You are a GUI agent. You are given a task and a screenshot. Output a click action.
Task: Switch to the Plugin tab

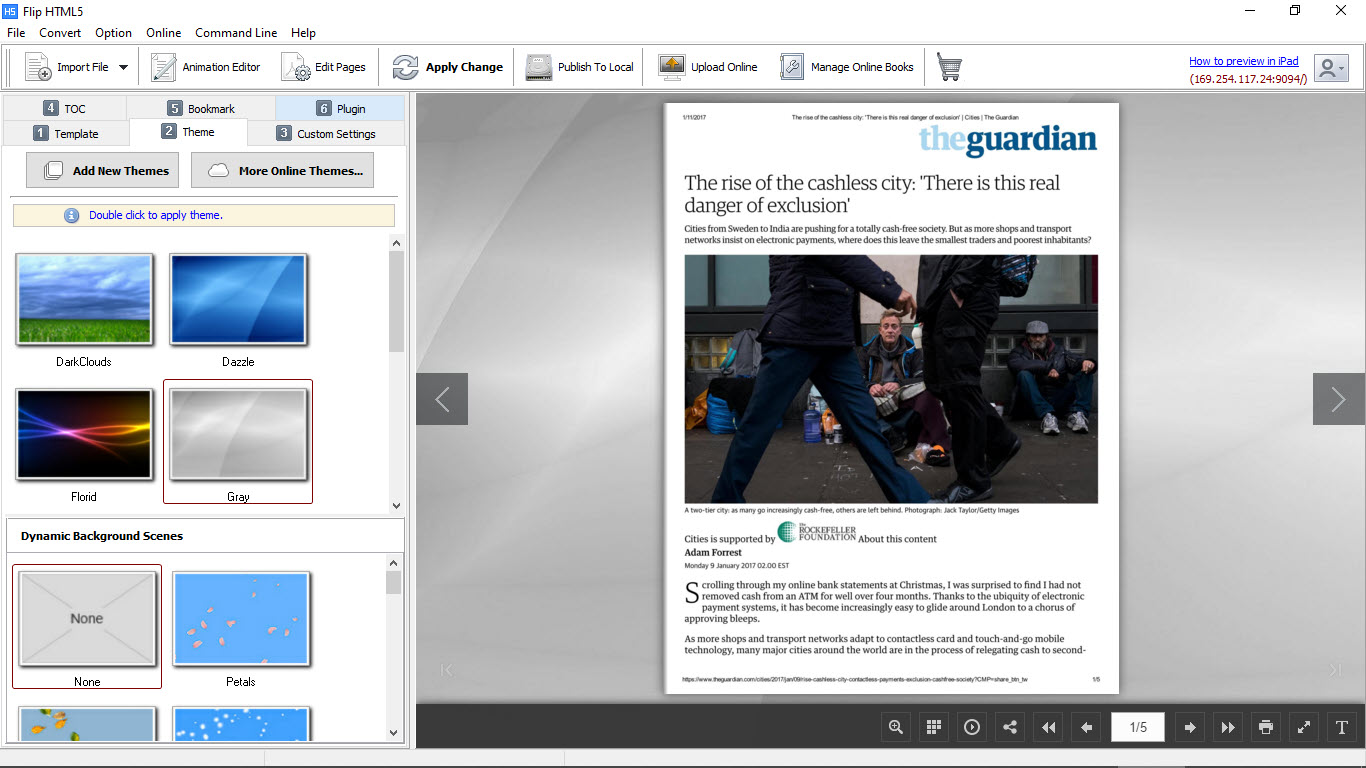[x=340, y=108]
